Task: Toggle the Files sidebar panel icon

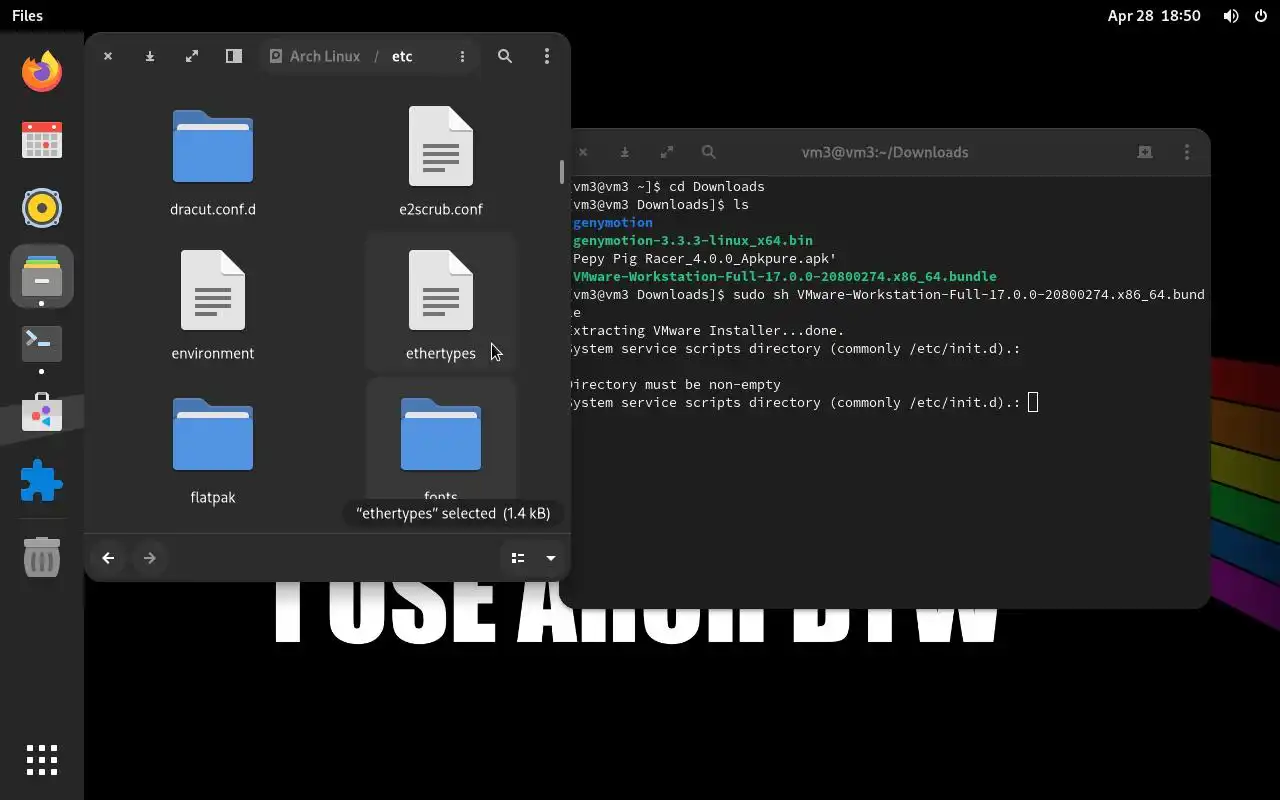Action: point(233,56)
